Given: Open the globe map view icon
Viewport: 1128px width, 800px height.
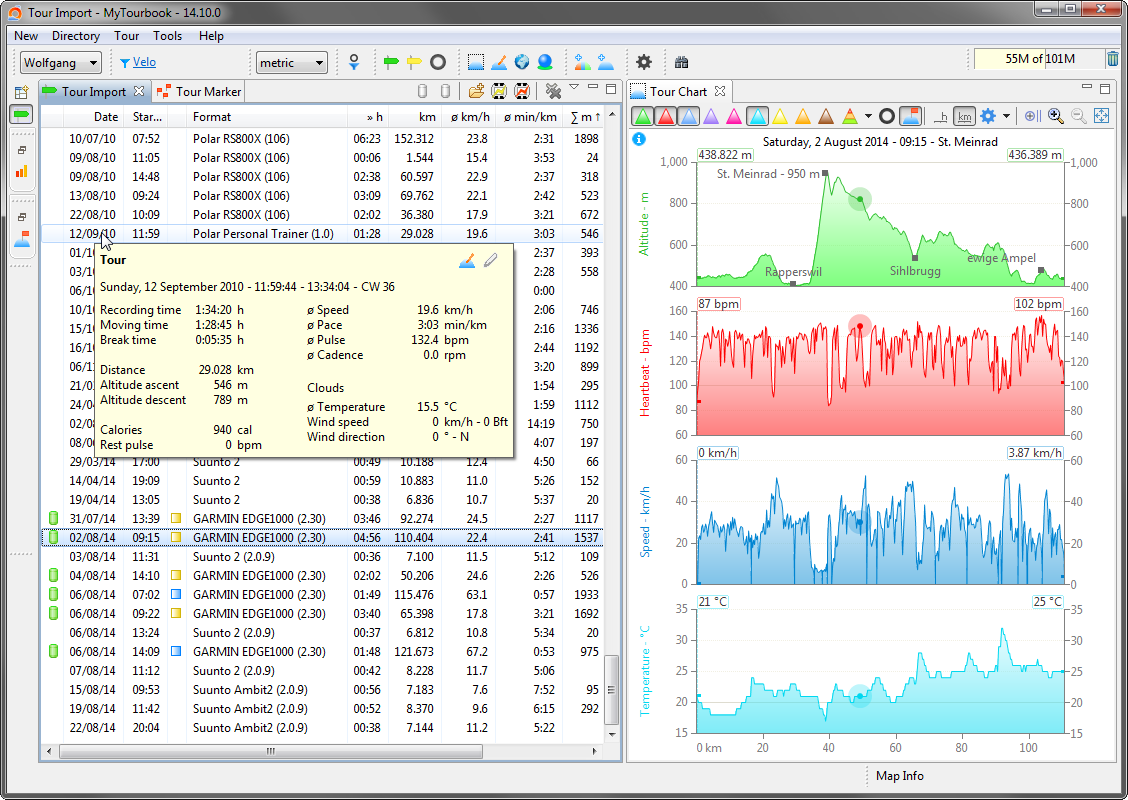Looking at the screenshot, I should point(522,62).
